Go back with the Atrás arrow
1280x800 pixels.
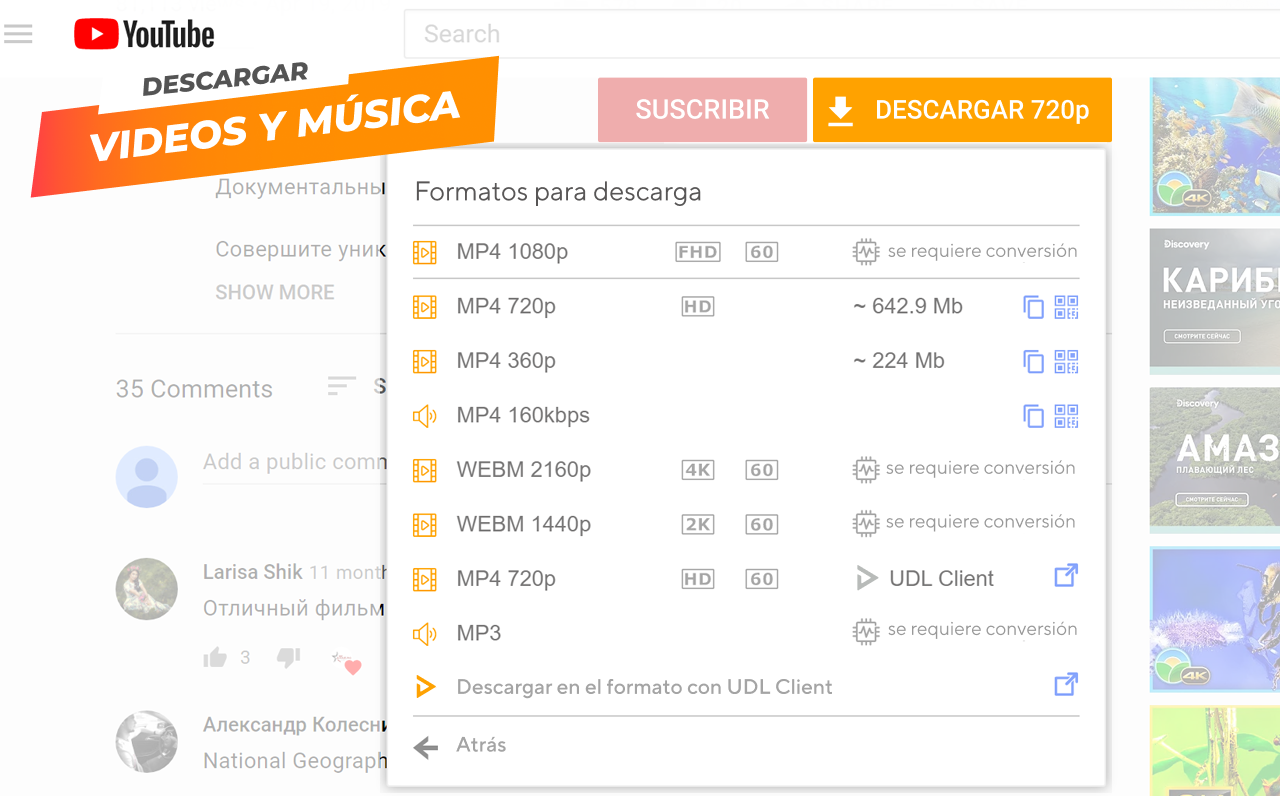[x=425, y=747]
